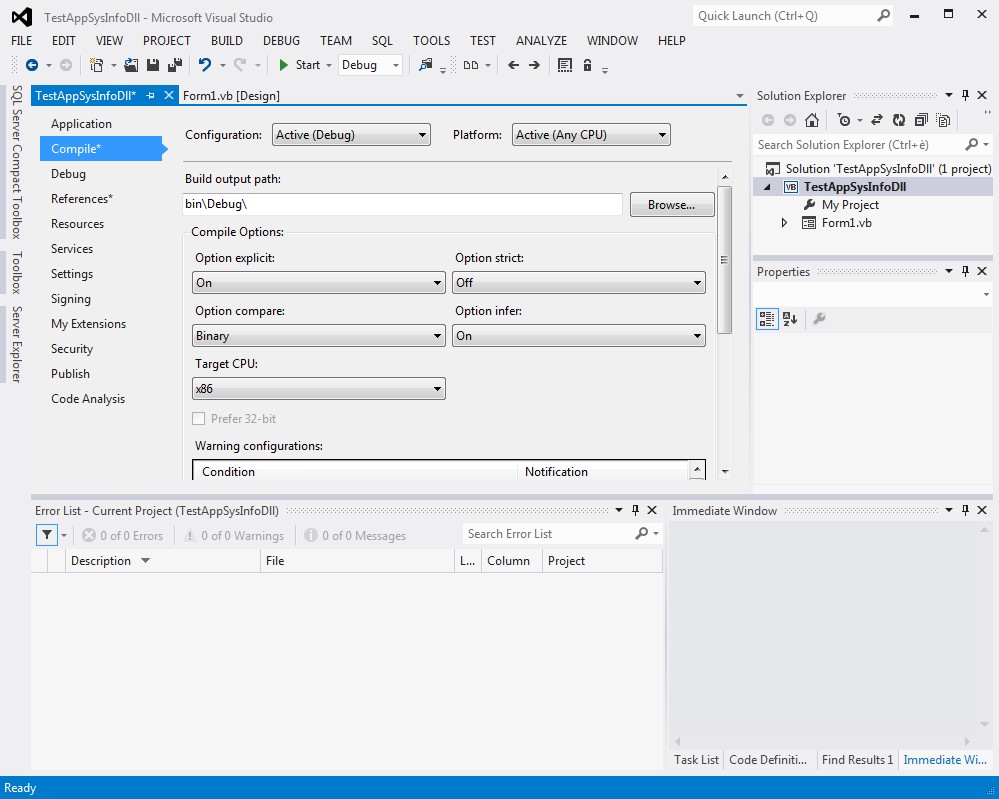Open the Option infer dropdown

[579, 336]
